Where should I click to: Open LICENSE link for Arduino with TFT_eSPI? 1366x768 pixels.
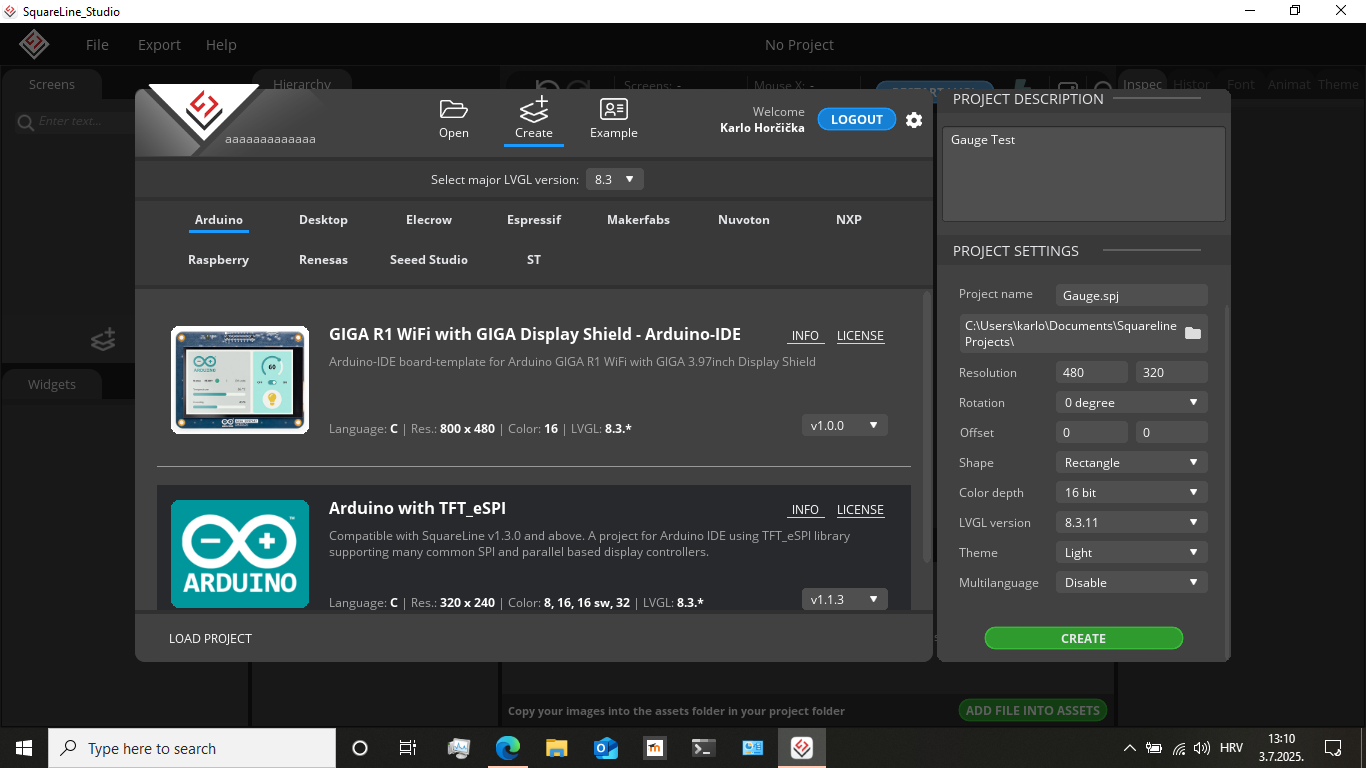[x=860, y=510]
